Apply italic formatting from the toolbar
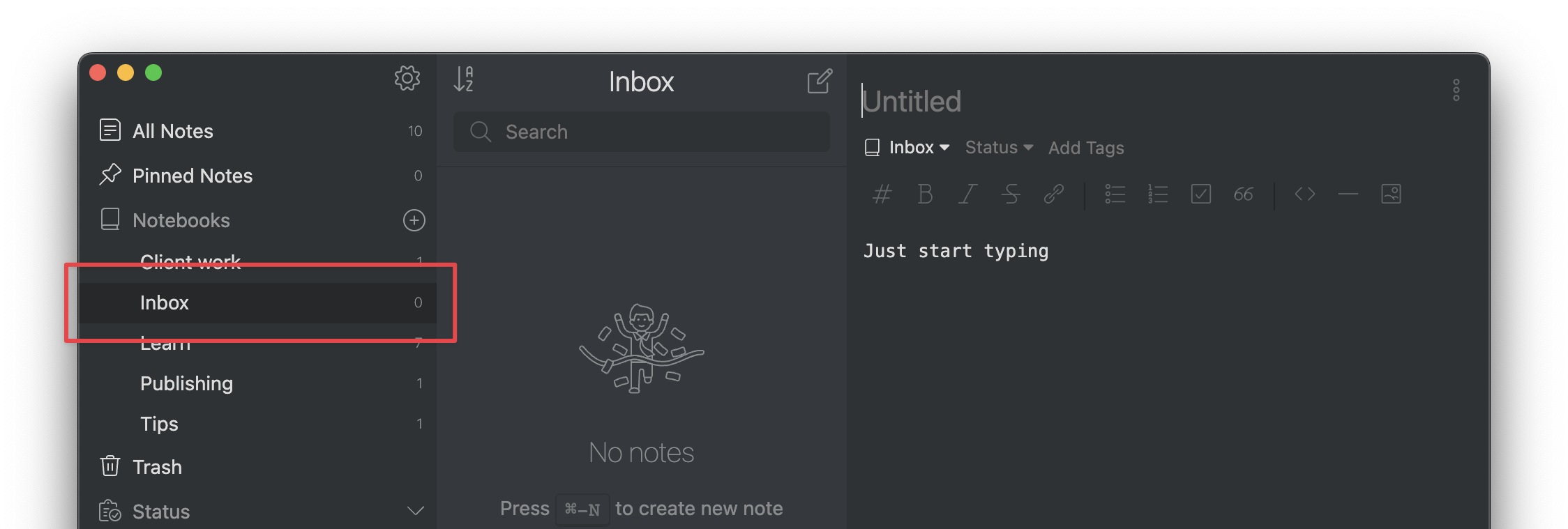Screen dimensions: 1568x529 click(x=968, y=194)
